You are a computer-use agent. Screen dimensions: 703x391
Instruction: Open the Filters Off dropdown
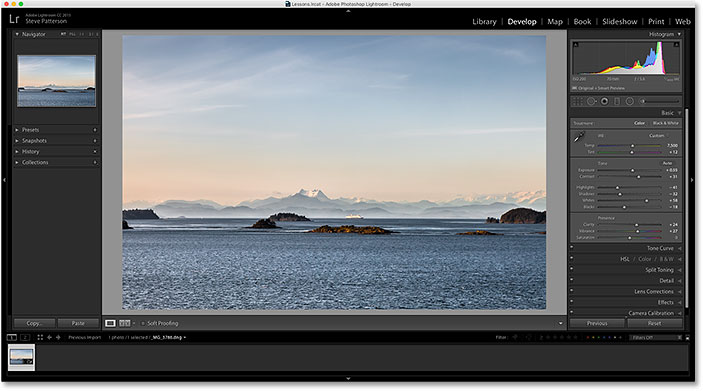point(656,337)
